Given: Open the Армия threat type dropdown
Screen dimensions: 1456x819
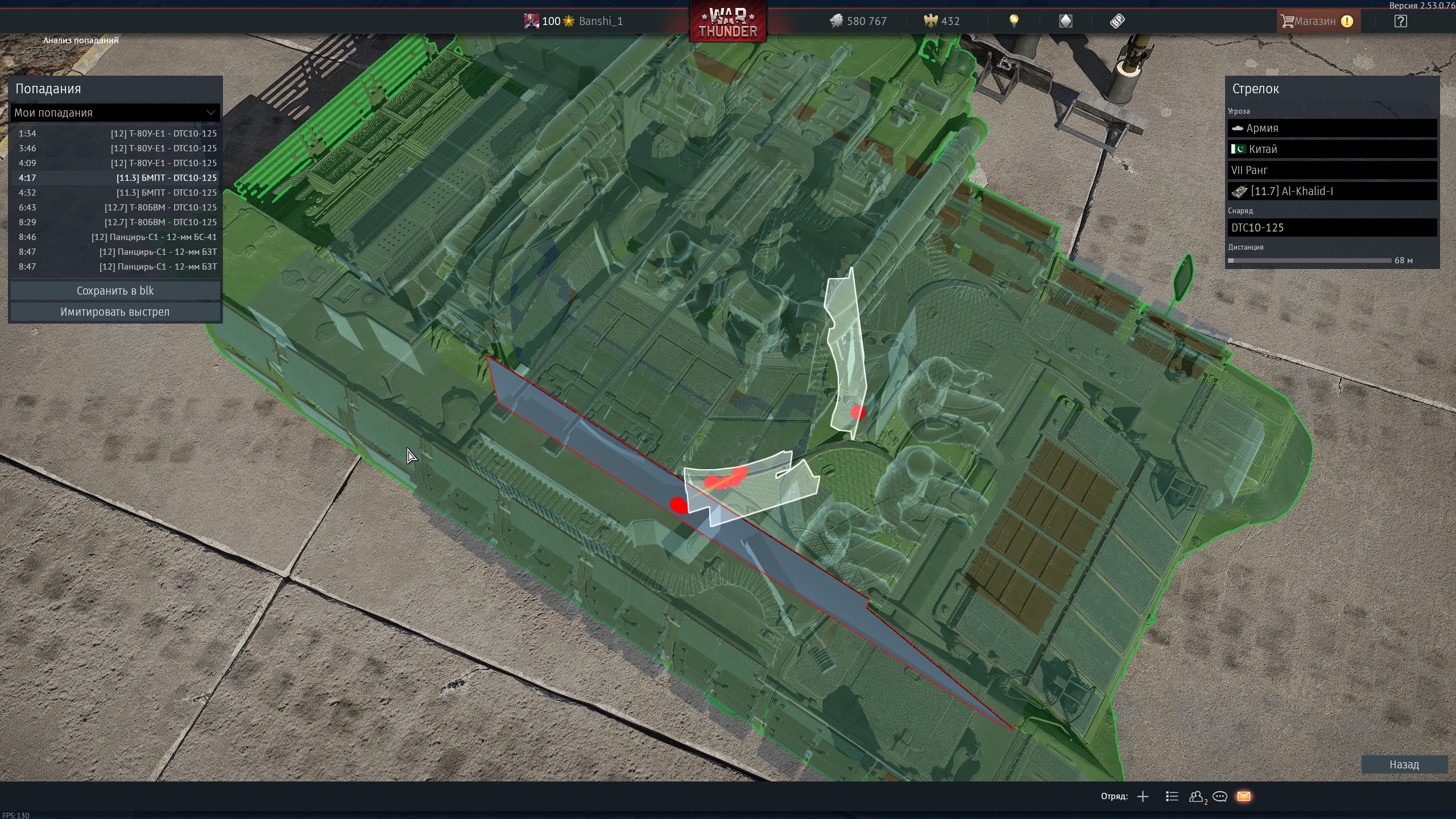Looking at the screenshot, I should click(1332, 128).
